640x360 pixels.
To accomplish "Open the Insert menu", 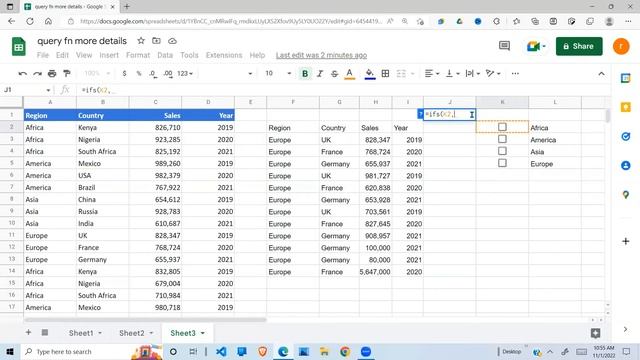I will coord(109,55).
